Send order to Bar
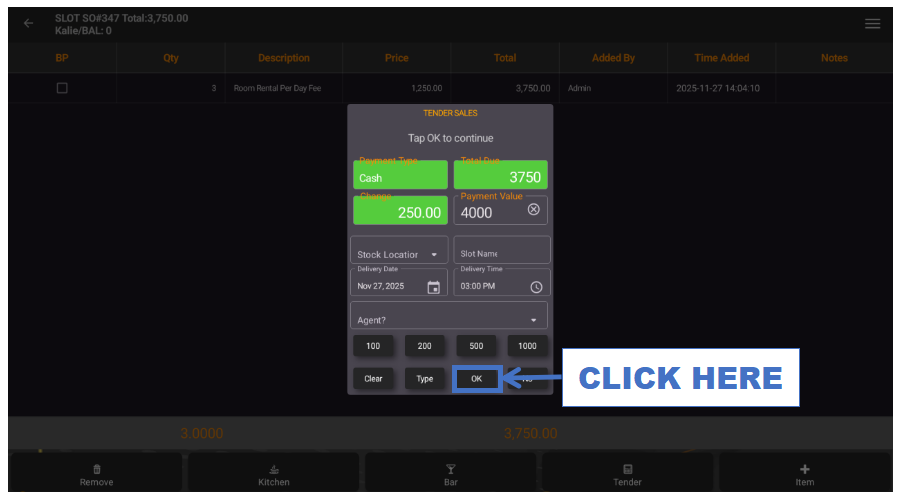This screenshot has width=902, height=499. coord(450,475)
